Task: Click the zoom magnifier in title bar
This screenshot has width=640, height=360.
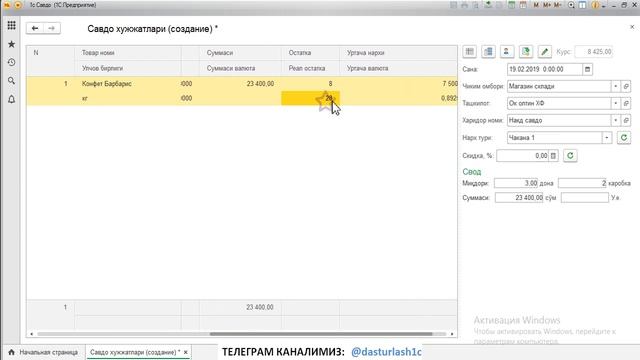Action: [x=571, y=5]
